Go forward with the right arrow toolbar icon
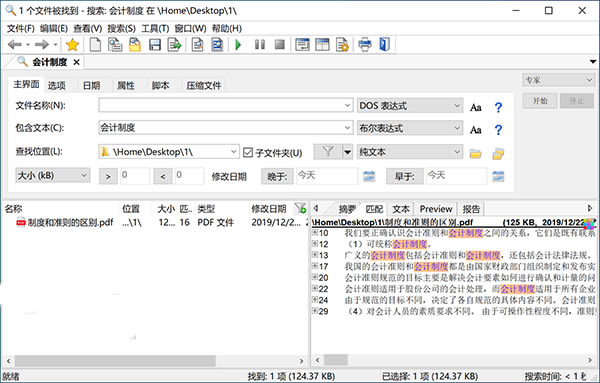 [x=41, y=45]
